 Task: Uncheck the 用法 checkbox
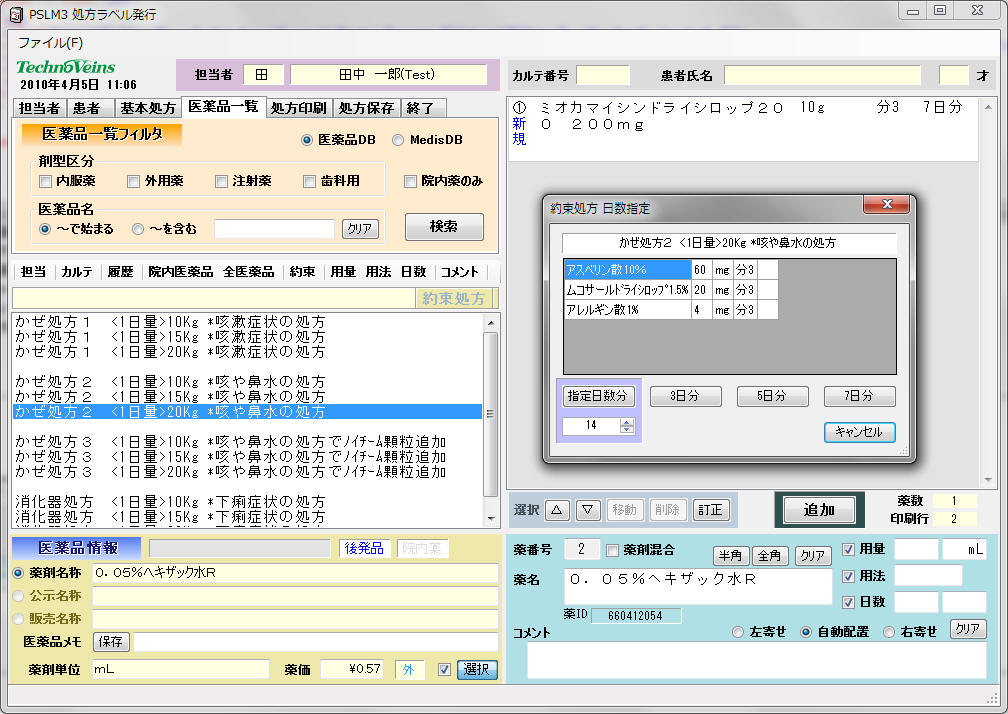click(849, 576)
